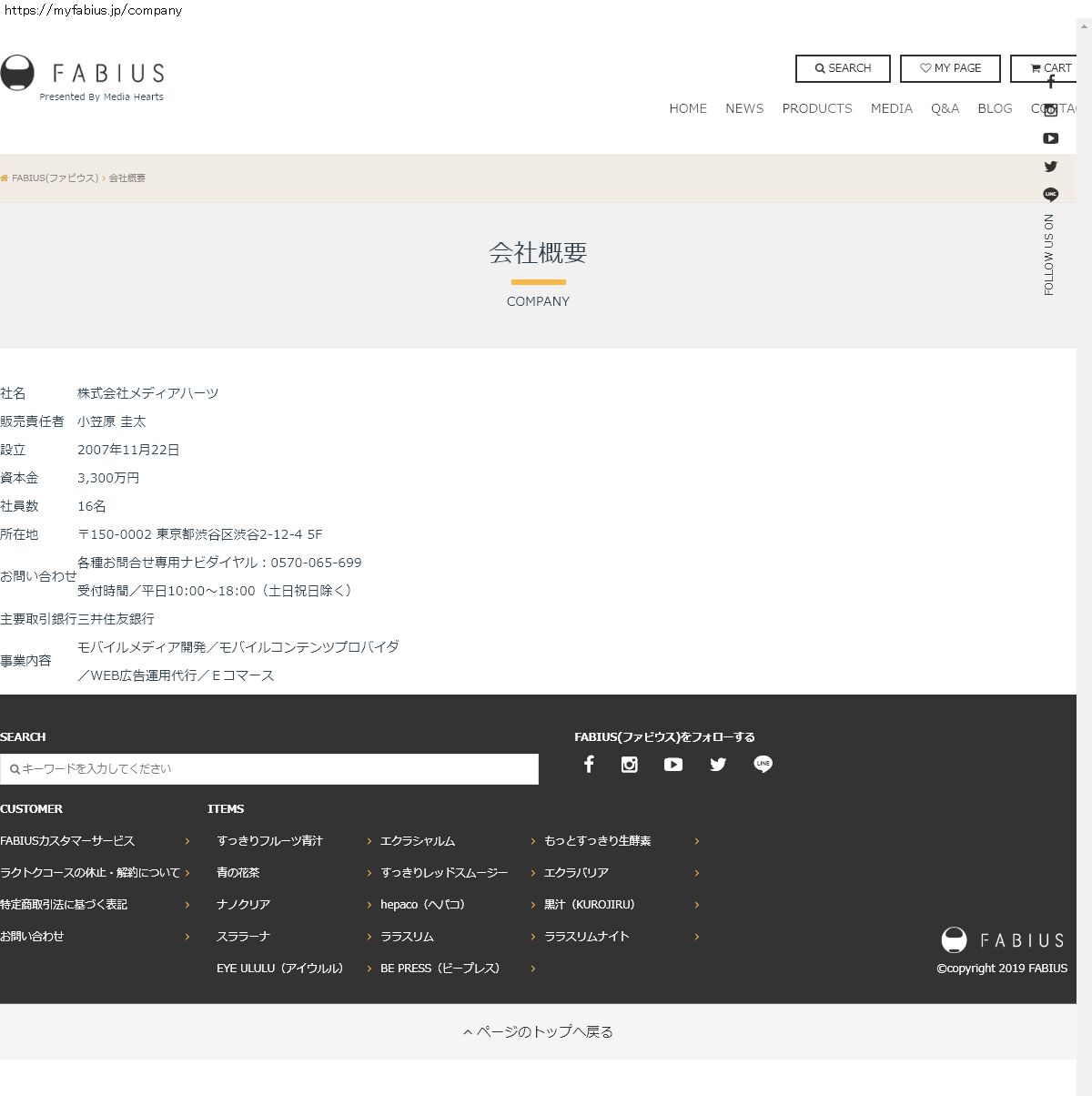Open BE PRESS(ビープレス) item link
1092x1096 pixels.
[443, 969]
